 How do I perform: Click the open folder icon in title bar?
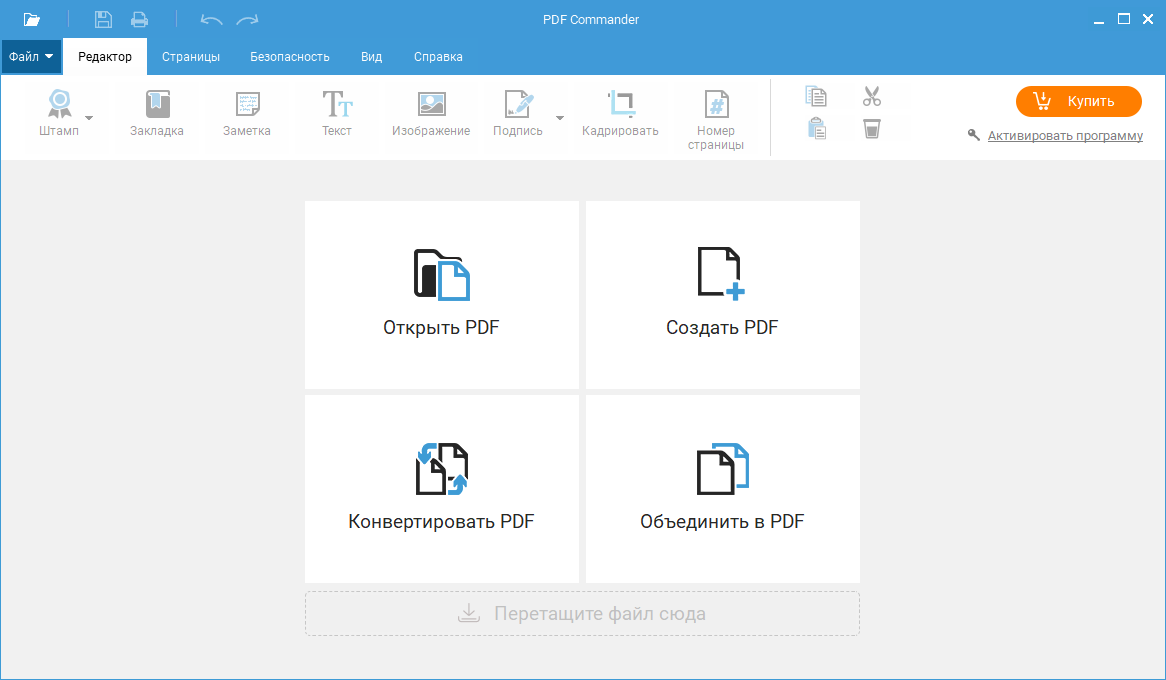pos(31,19)
